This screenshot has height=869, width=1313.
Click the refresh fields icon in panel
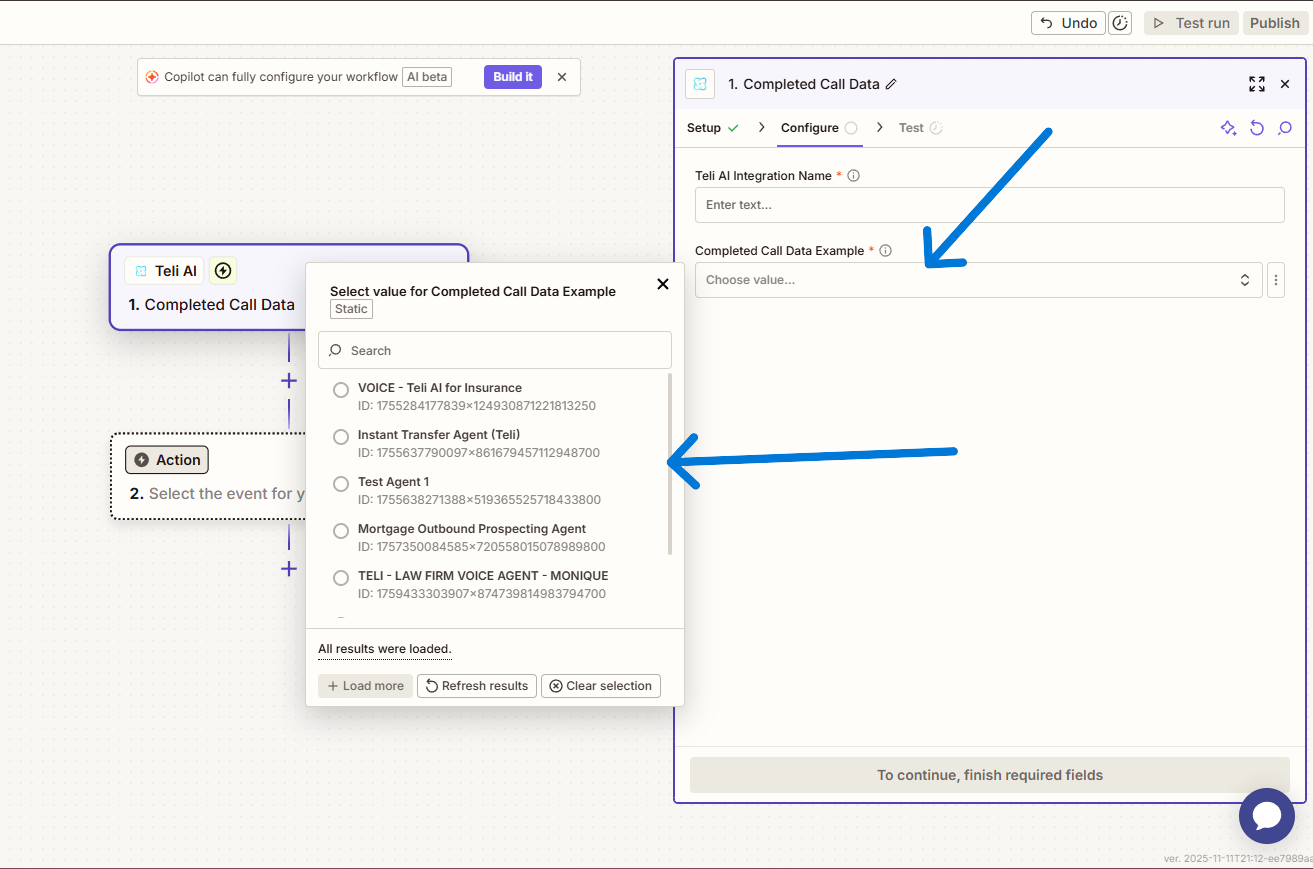point(1257,128)
